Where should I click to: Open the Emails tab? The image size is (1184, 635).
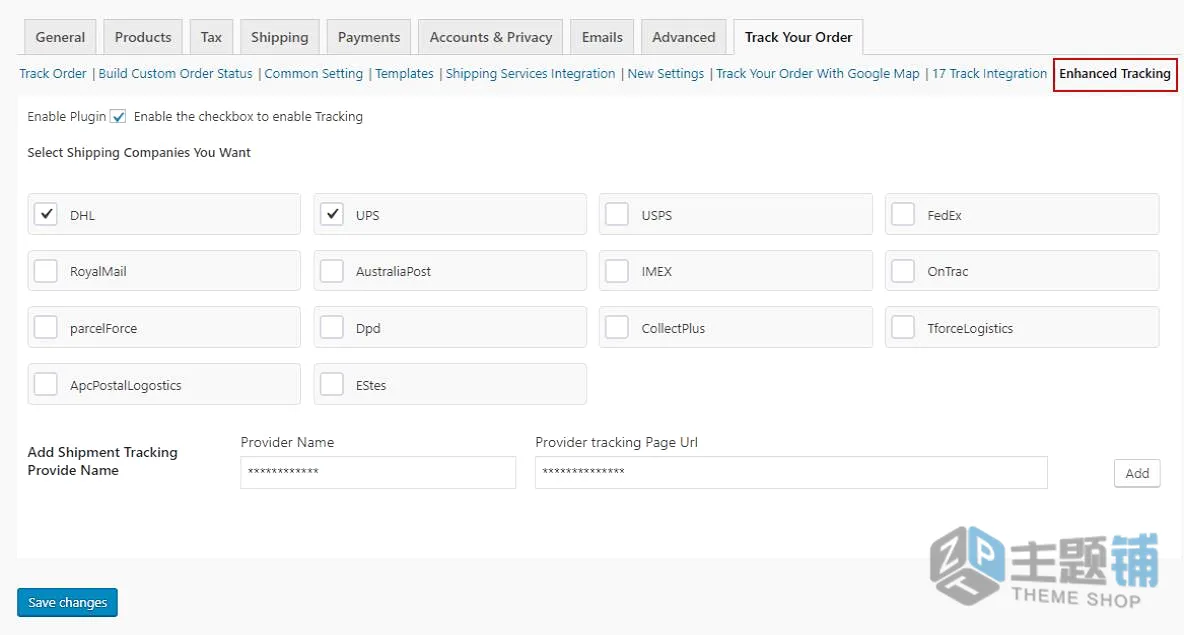tap(602, 37)
